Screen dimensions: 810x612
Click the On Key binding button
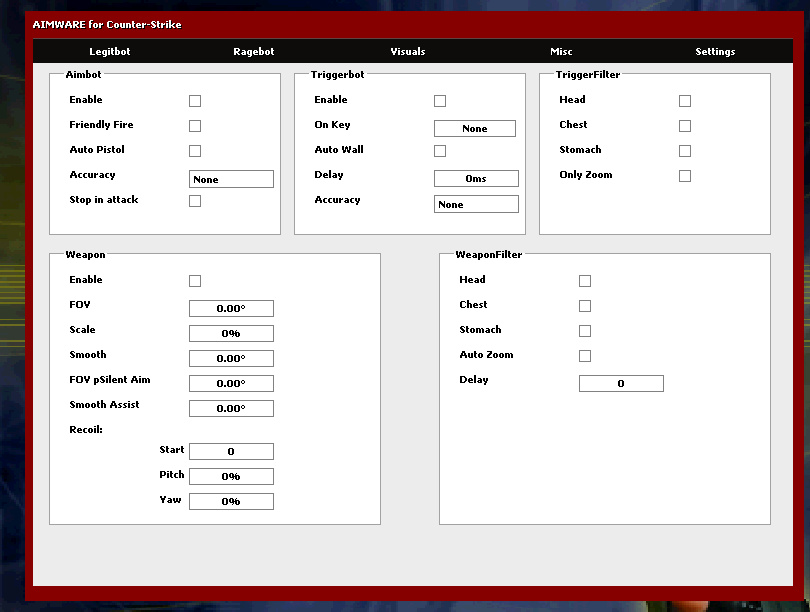pos(475,129)
